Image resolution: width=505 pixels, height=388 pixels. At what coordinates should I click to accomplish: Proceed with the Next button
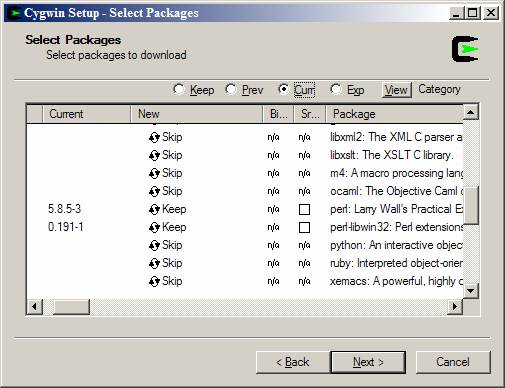click(x=368, y=362)
